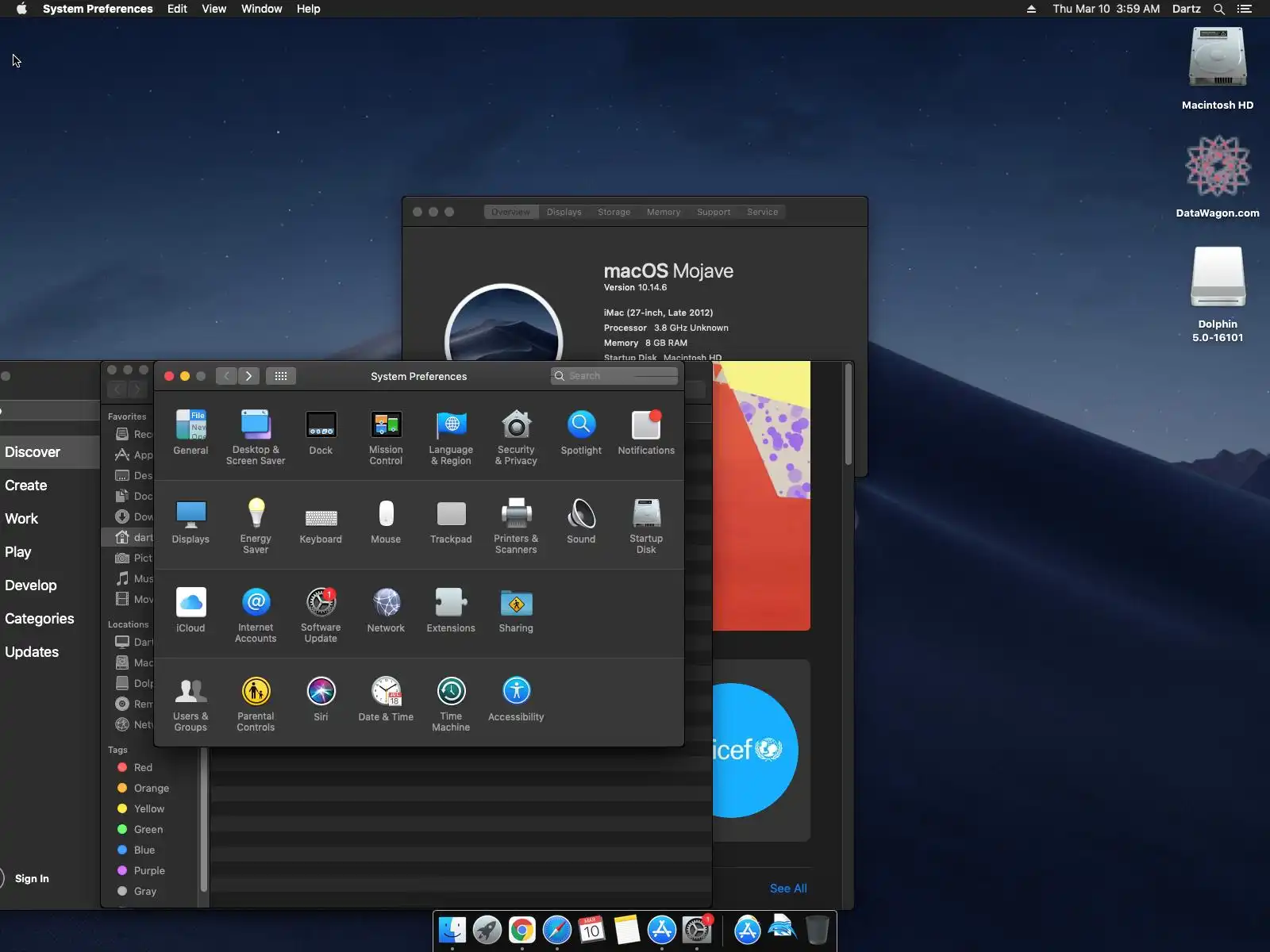Open Desktop & Screen Saver preferences
Viewport: 1270px width, 952px height.
pyautogui.click(x=256, y=437)
